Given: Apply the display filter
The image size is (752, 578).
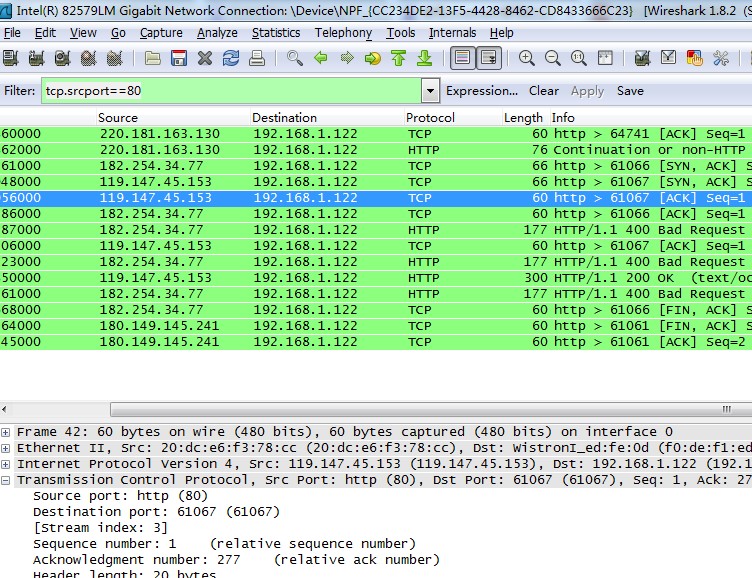Looking at the screenshot, I should 587,91.
